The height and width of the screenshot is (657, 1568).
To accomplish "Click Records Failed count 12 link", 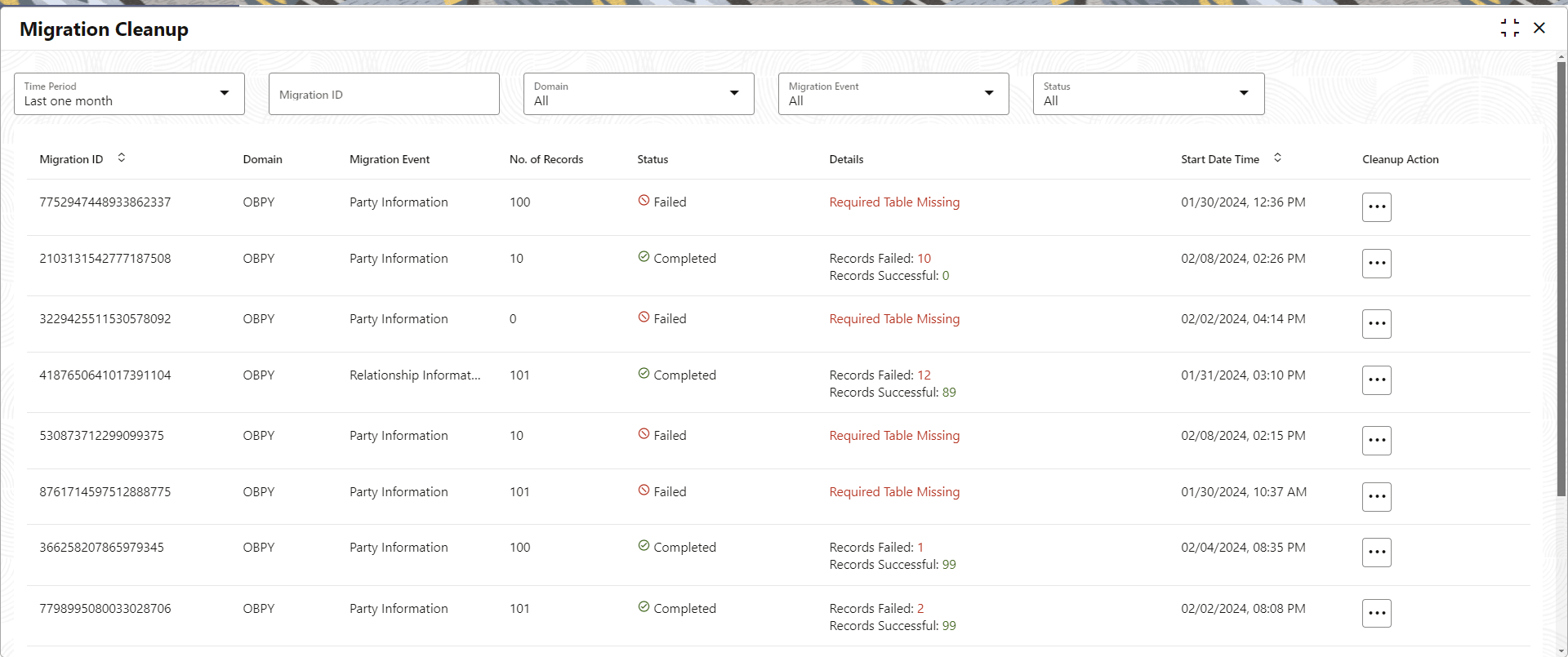I will coord(924,375).
